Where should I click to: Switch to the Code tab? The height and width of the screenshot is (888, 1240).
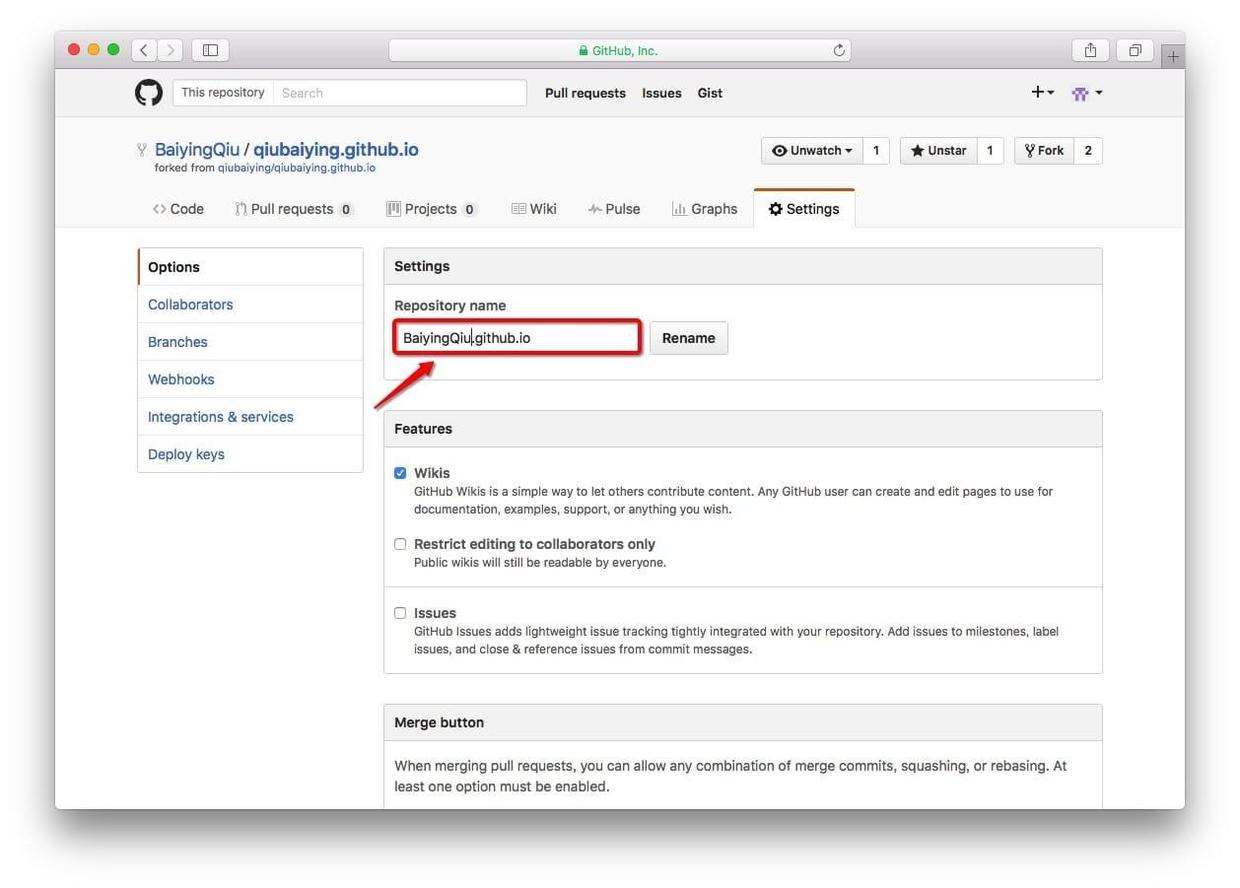pyautogui.click(x=178, y=209)
